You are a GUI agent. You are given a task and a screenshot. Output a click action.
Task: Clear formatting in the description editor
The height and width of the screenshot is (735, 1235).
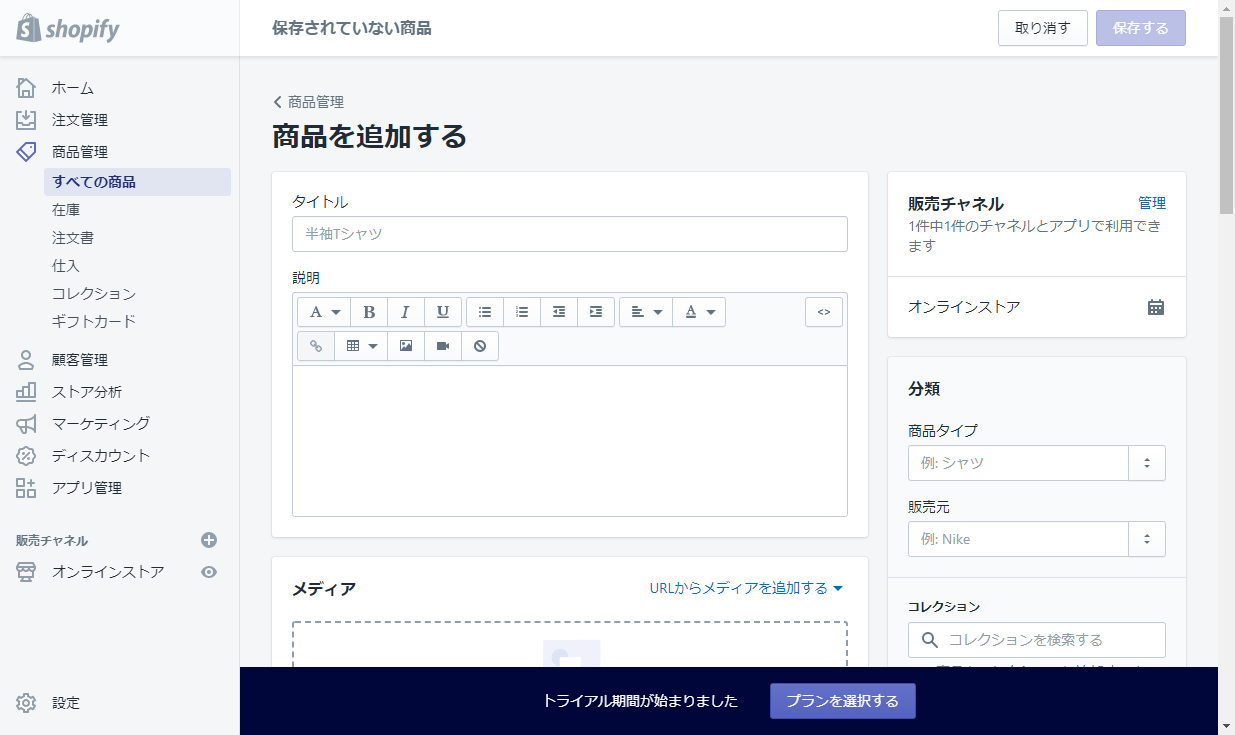pos(480,346)
